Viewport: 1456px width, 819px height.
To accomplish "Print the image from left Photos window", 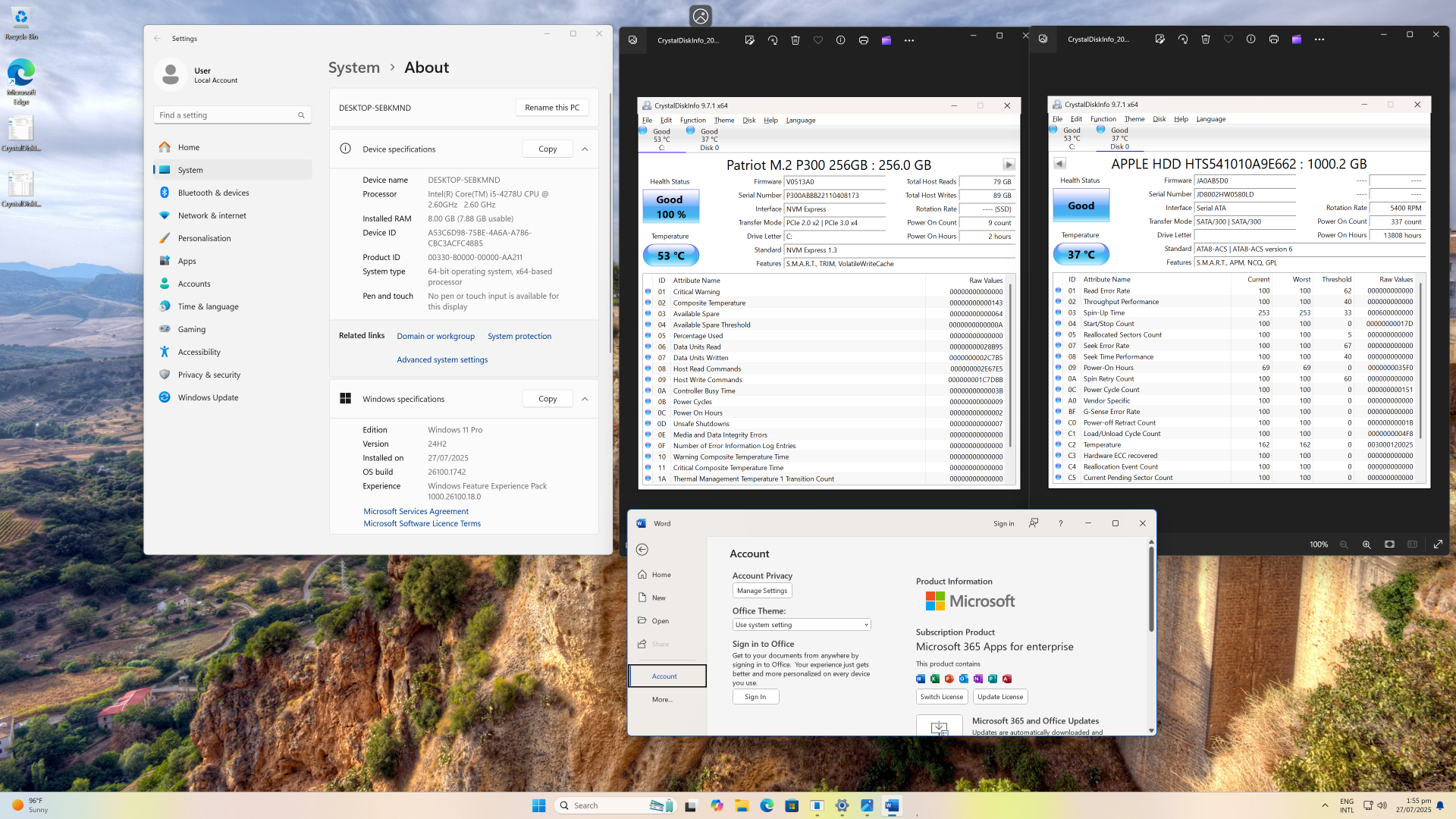I will (x=863, y=40).
